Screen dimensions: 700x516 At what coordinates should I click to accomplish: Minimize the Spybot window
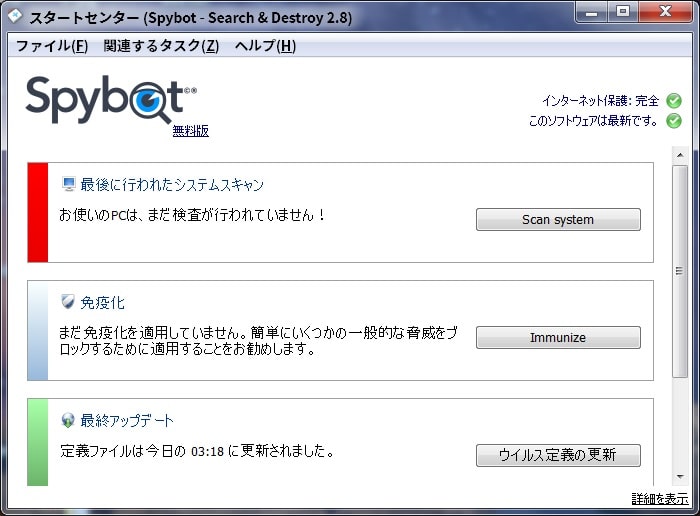(x=592, y=12)
